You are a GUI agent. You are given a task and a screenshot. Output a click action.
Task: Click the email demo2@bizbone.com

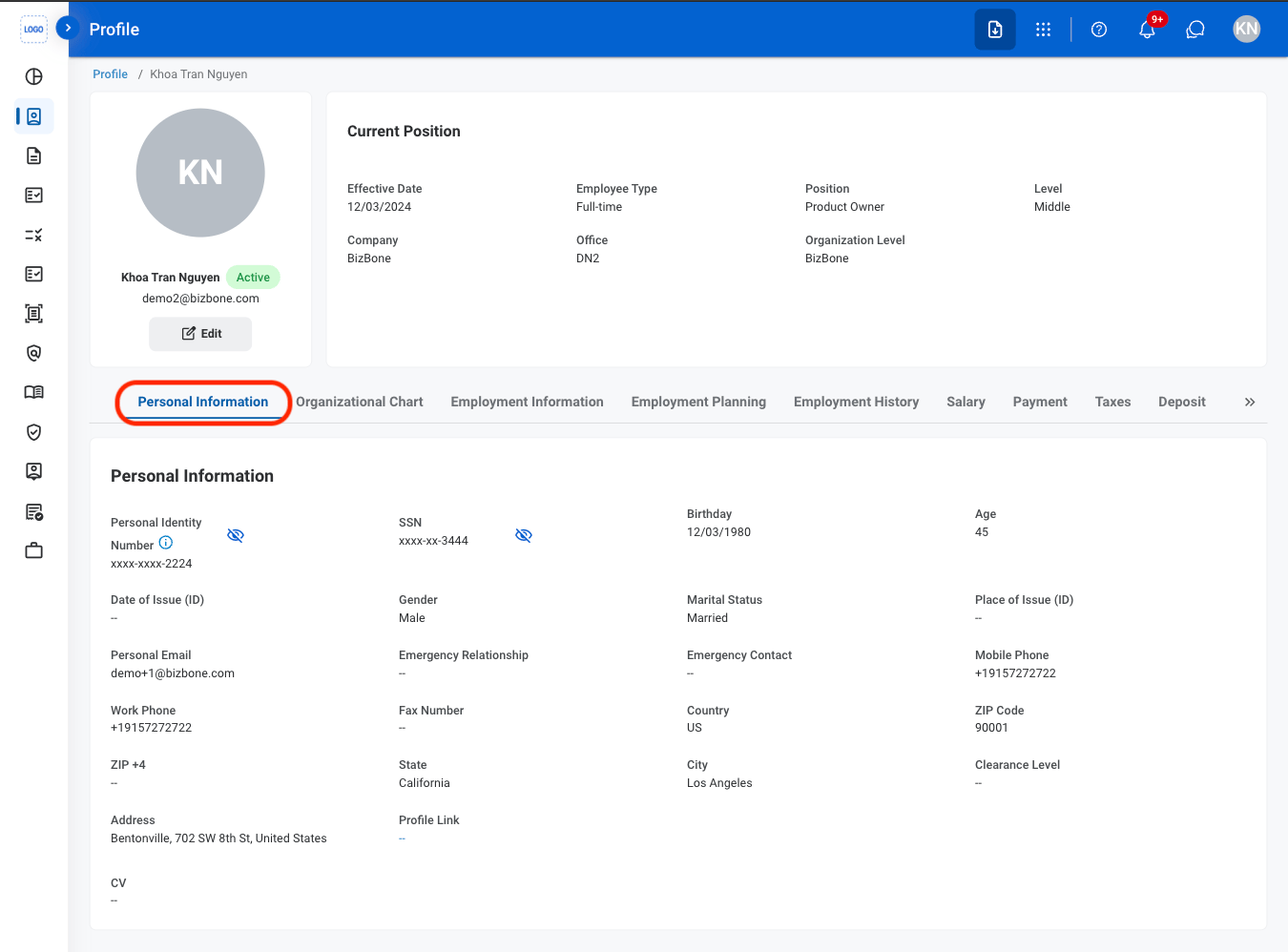click(x=200, y=299)
